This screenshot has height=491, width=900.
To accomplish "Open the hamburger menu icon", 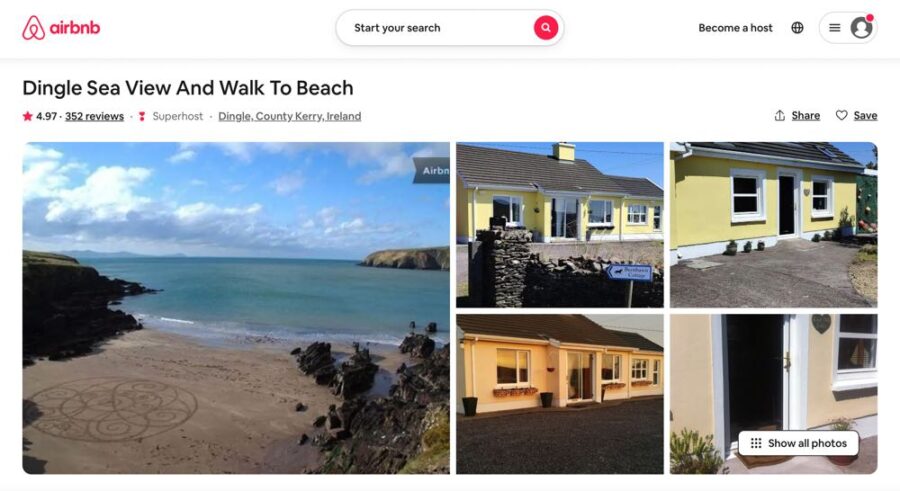I will tap(835, 28).
